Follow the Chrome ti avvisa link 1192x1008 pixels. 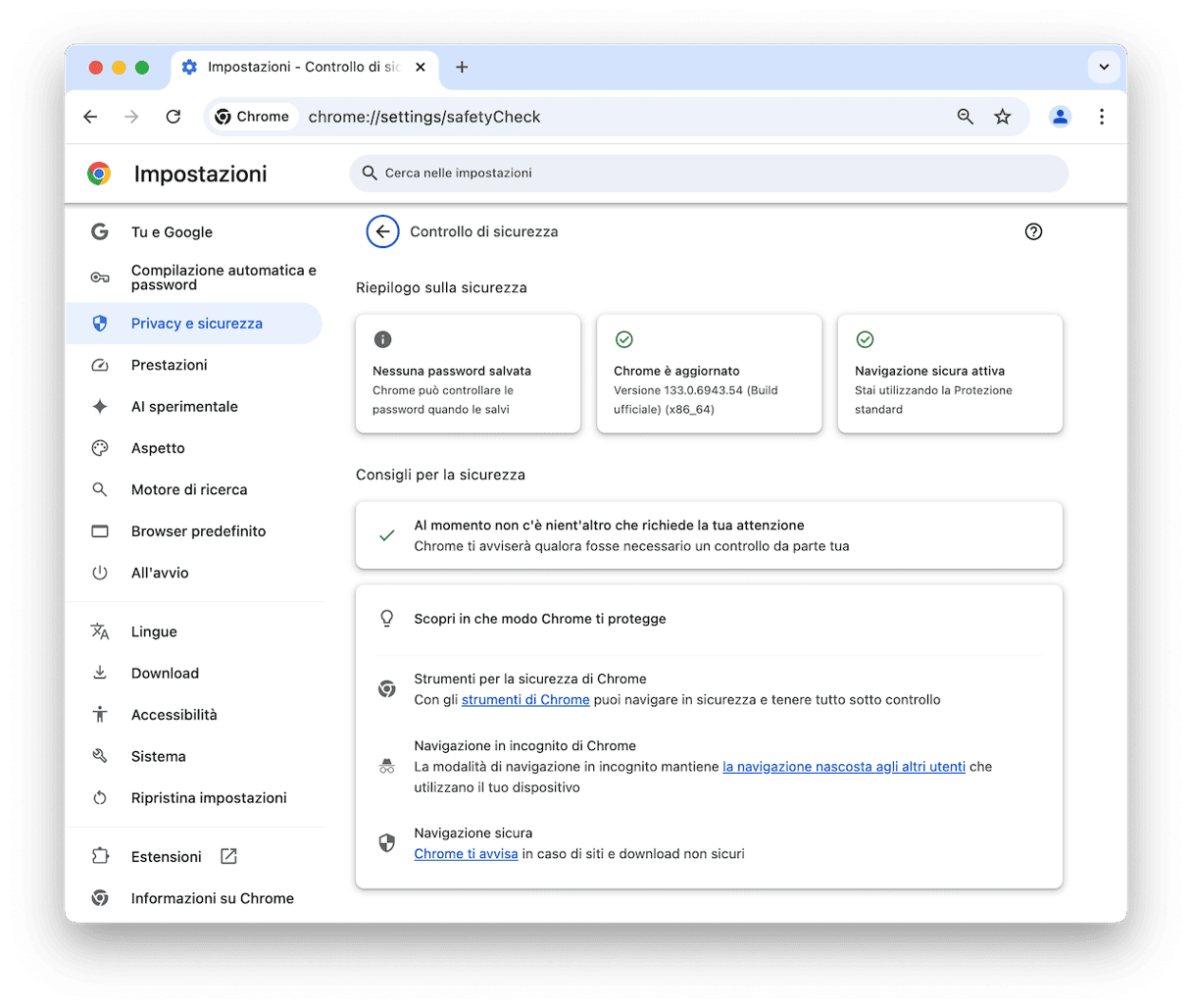click(466, 854)
